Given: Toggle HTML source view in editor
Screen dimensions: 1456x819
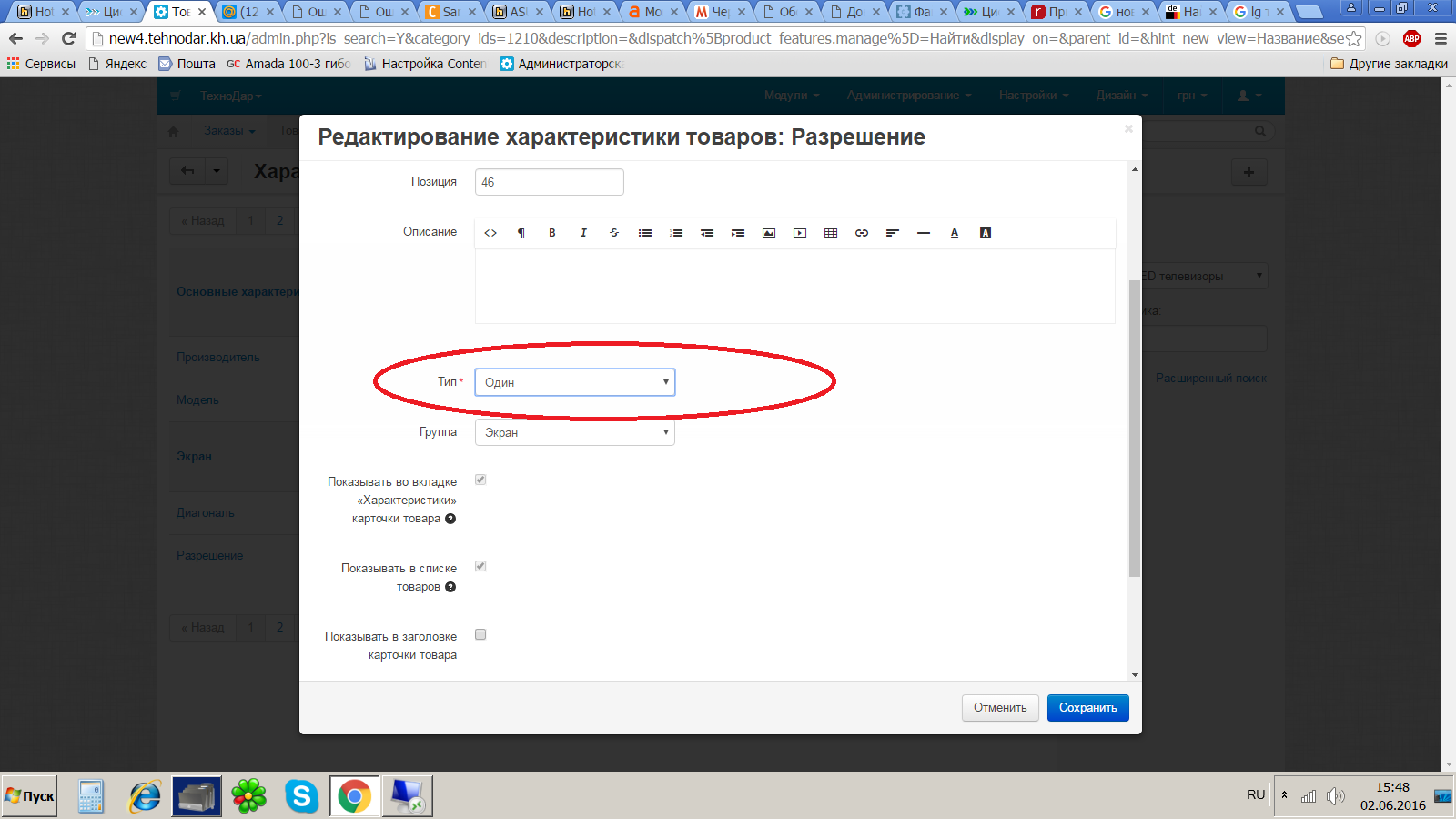Looking at the screenshot, I should point(490,233).
